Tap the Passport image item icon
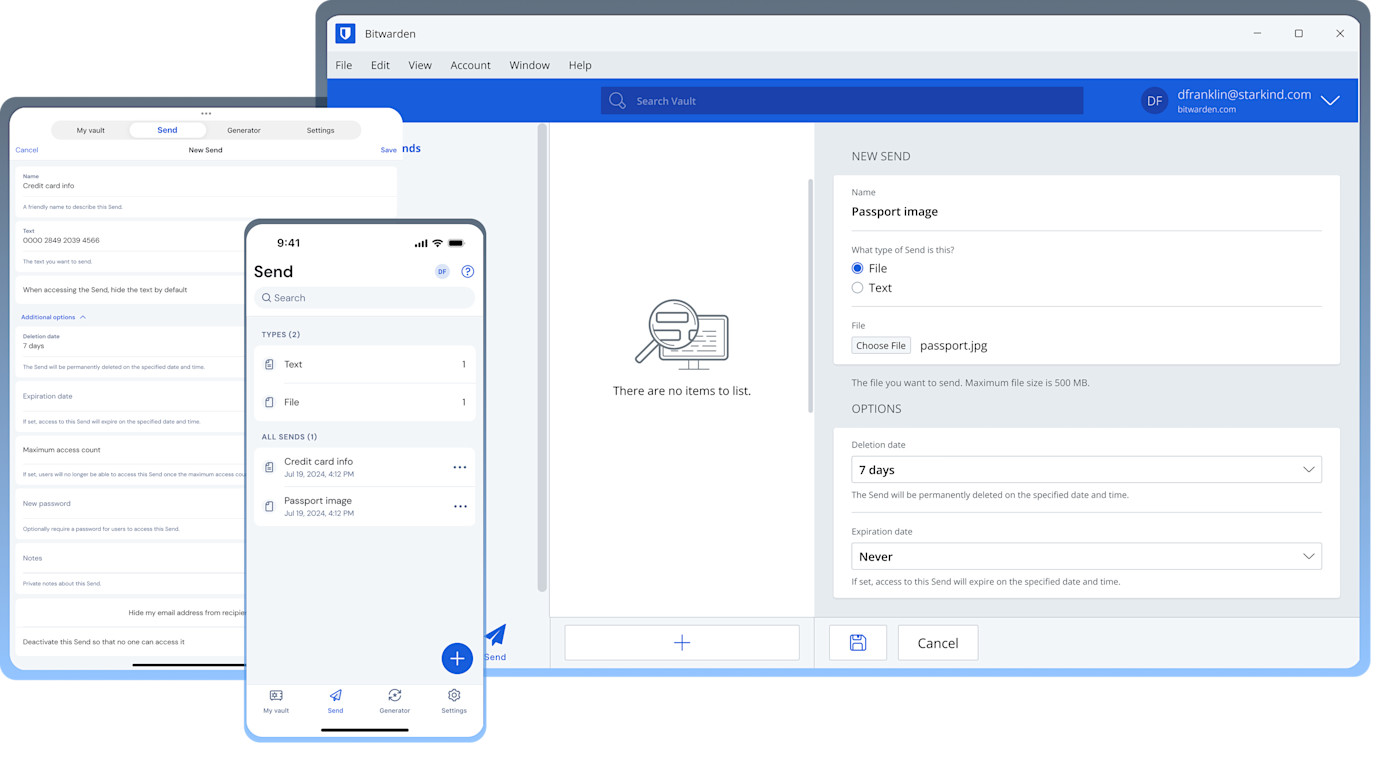This screenshot has width=1400, height=777. click(x=269, y=506)
